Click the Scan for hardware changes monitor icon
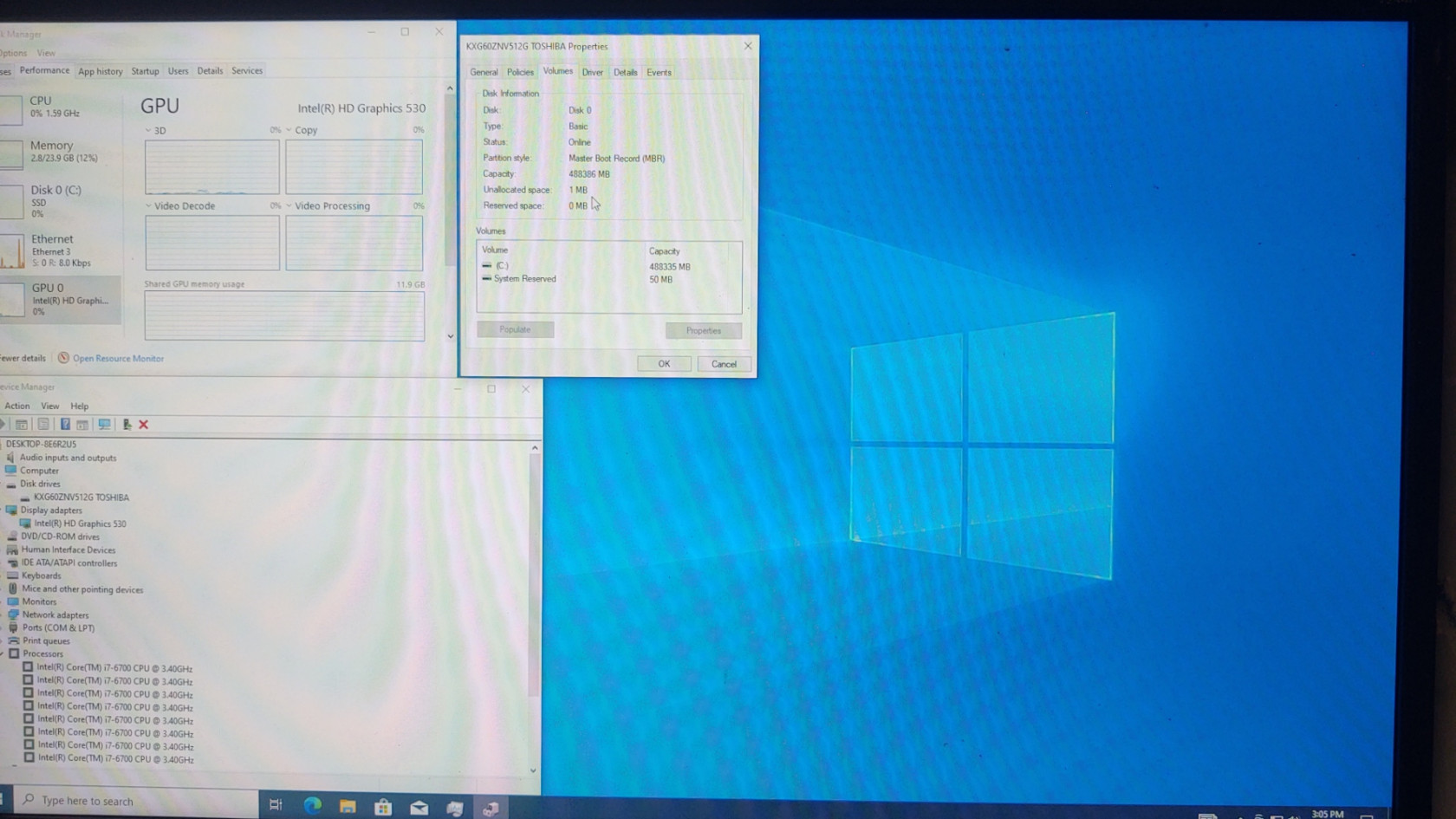Screen dimensions: 1456x819 click(x=104, y=425)
